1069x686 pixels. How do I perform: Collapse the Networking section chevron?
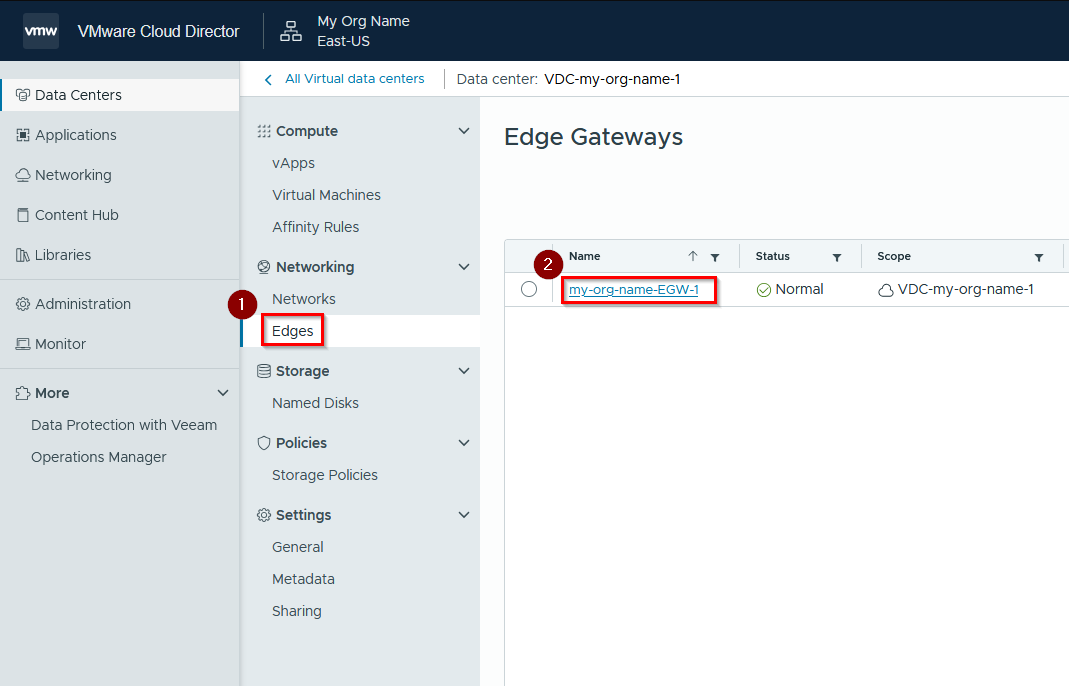pyautogui.click(x=464, y=267)
